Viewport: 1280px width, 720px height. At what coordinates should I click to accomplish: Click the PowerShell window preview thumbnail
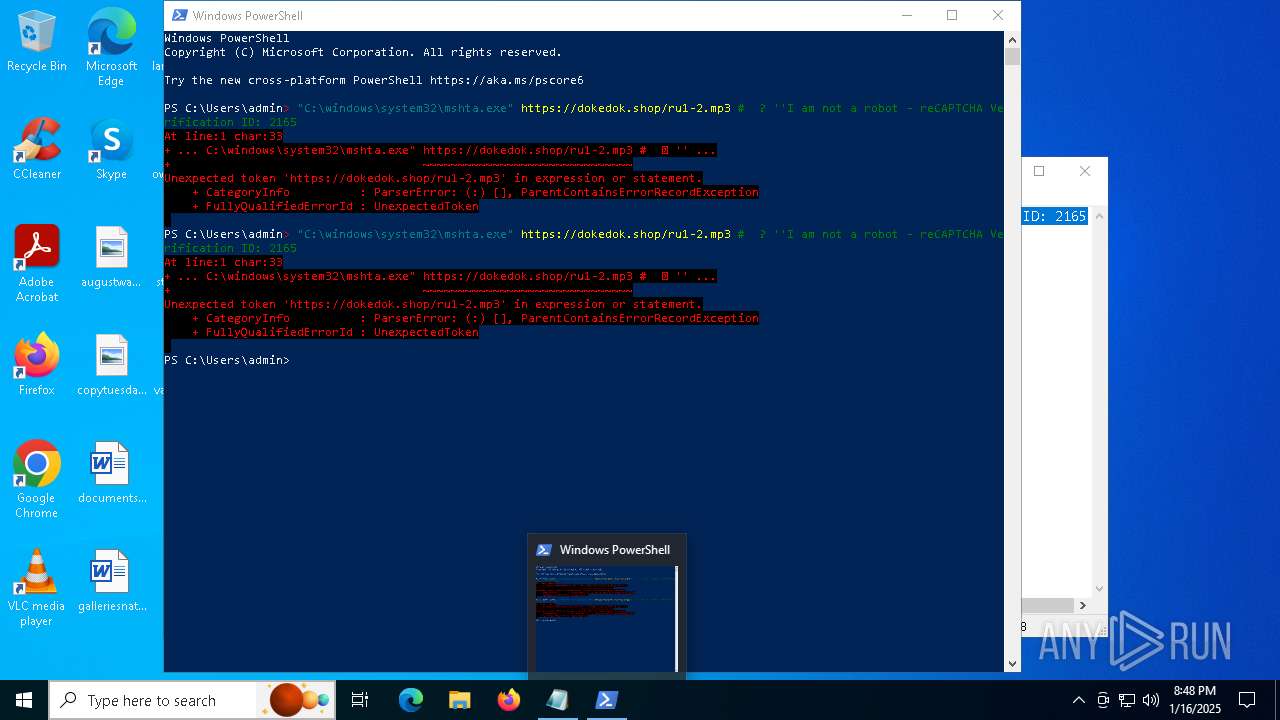pos(606,618)
